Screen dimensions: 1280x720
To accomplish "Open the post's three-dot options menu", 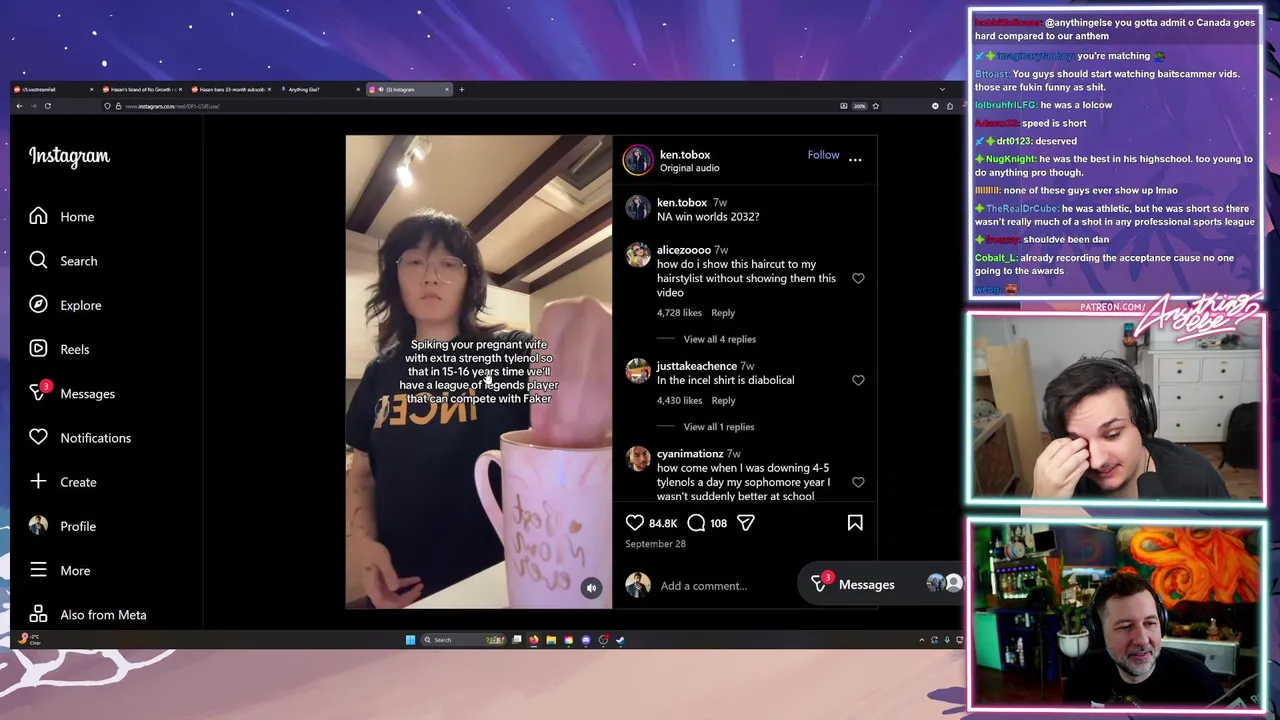I will pyautogui.click(x=855, y=159).
